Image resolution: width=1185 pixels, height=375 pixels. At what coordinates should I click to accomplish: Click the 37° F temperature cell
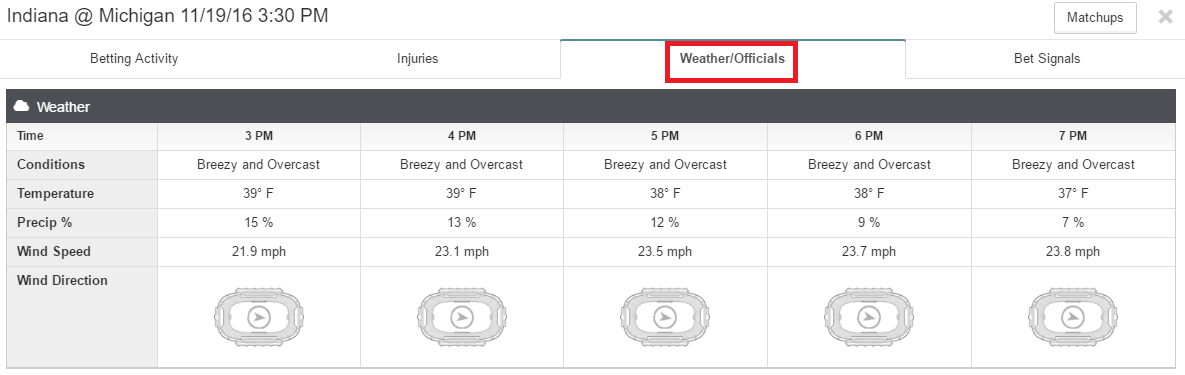(x=1073, y=194)
